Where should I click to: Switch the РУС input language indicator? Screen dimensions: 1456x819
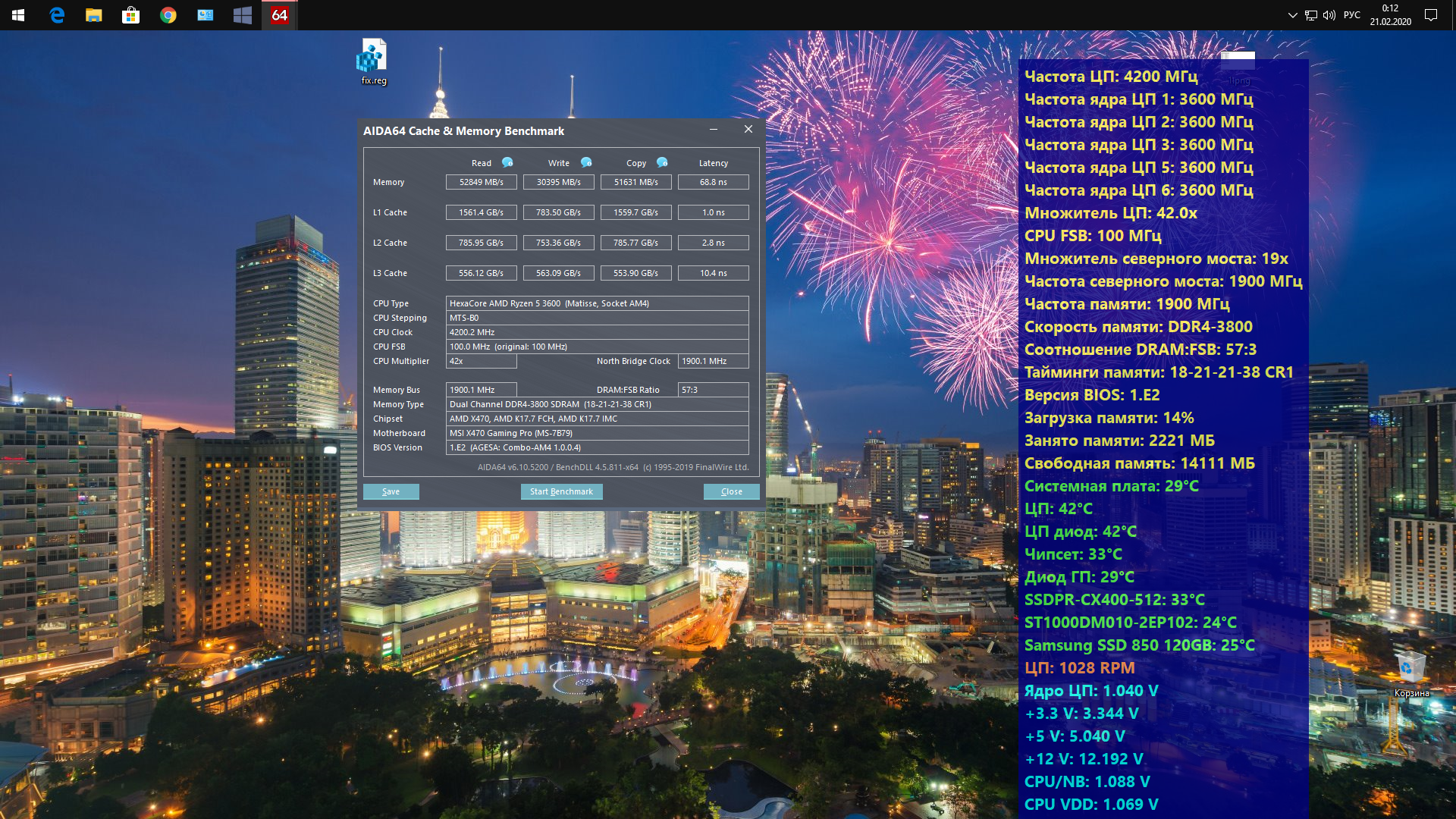click(1351, 15)
